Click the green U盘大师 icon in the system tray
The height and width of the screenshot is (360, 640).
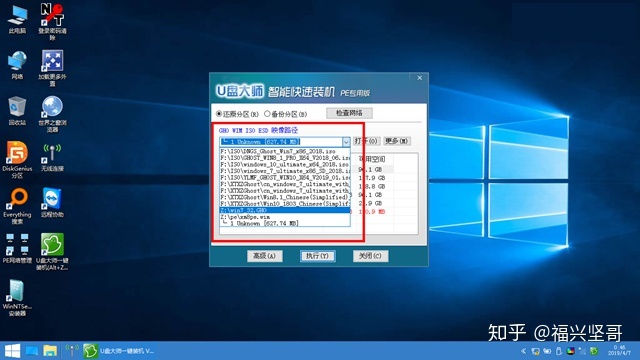point(594,351)
